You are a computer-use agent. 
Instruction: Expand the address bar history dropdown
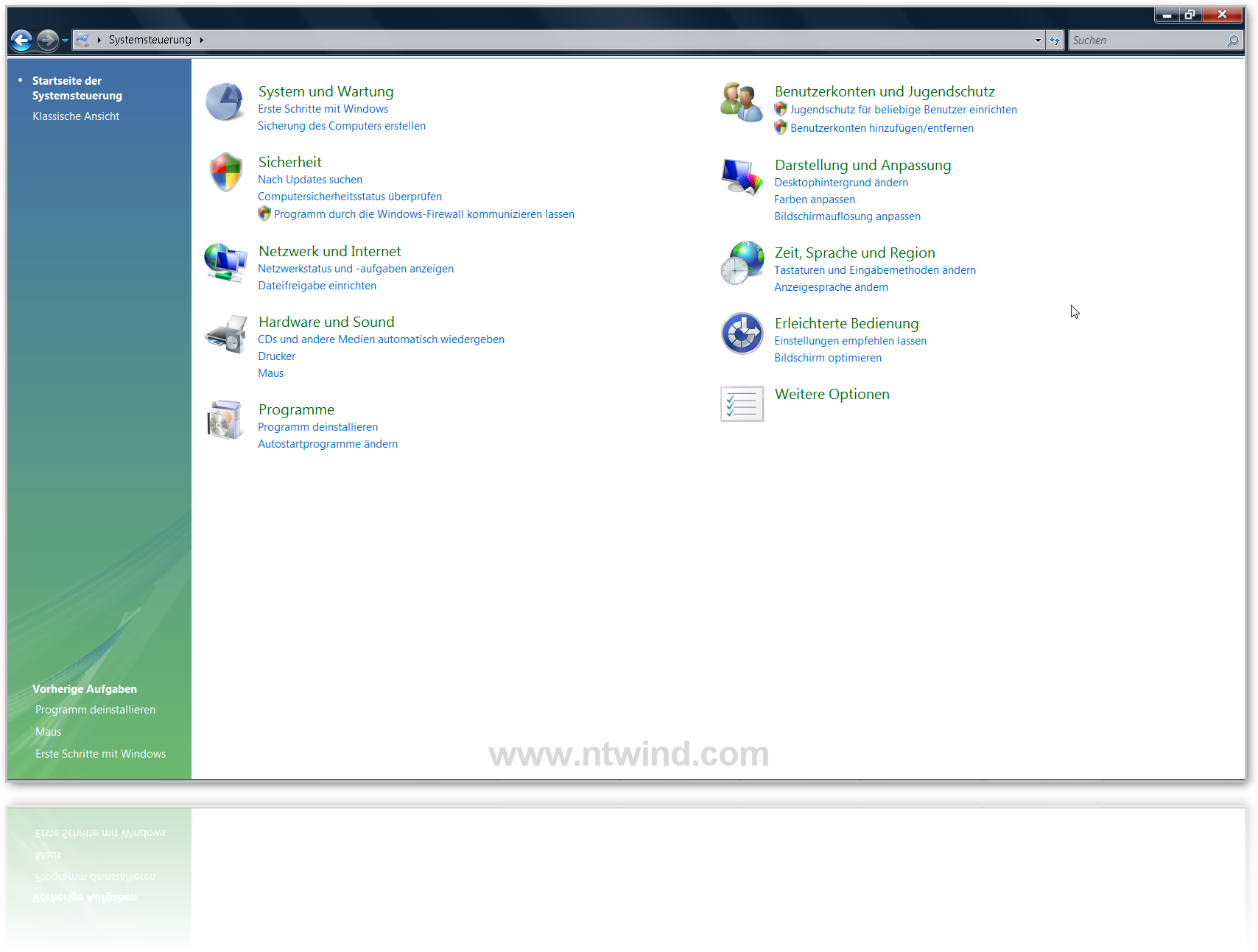(x=1038, y=40)
